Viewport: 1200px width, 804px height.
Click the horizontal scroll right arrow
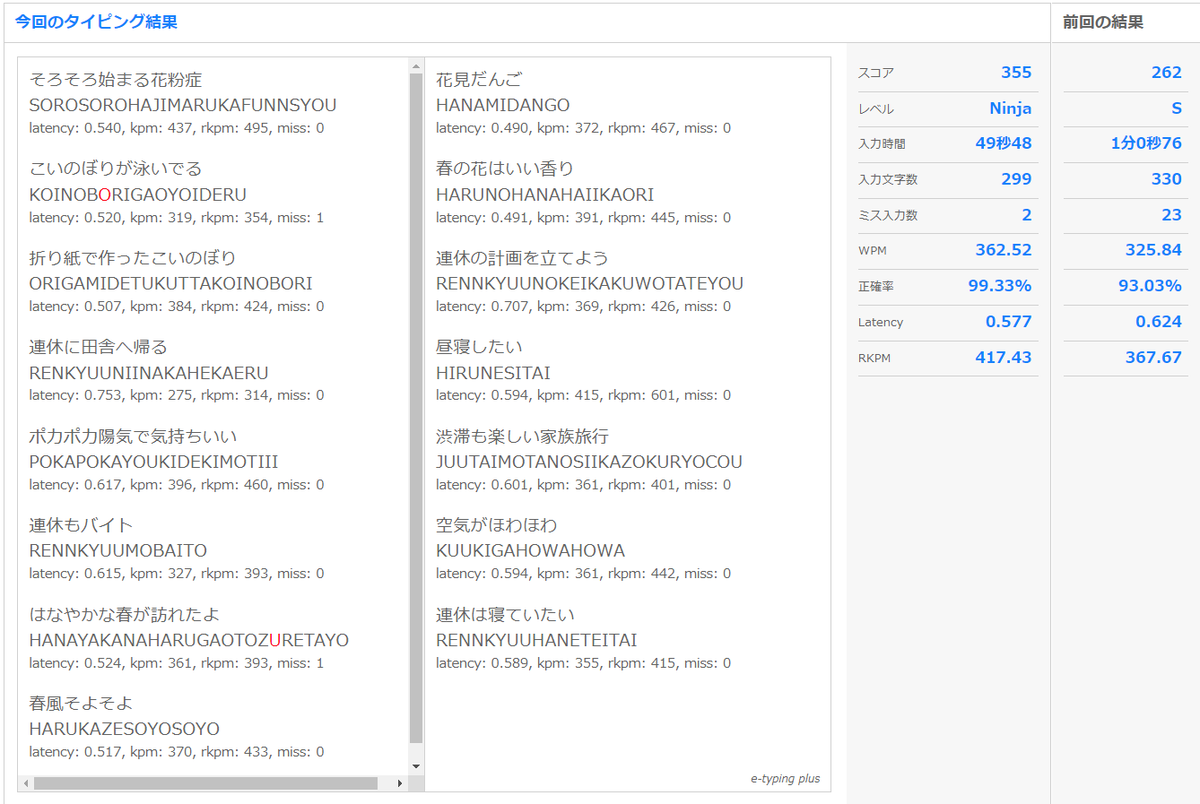coord(401,783)
